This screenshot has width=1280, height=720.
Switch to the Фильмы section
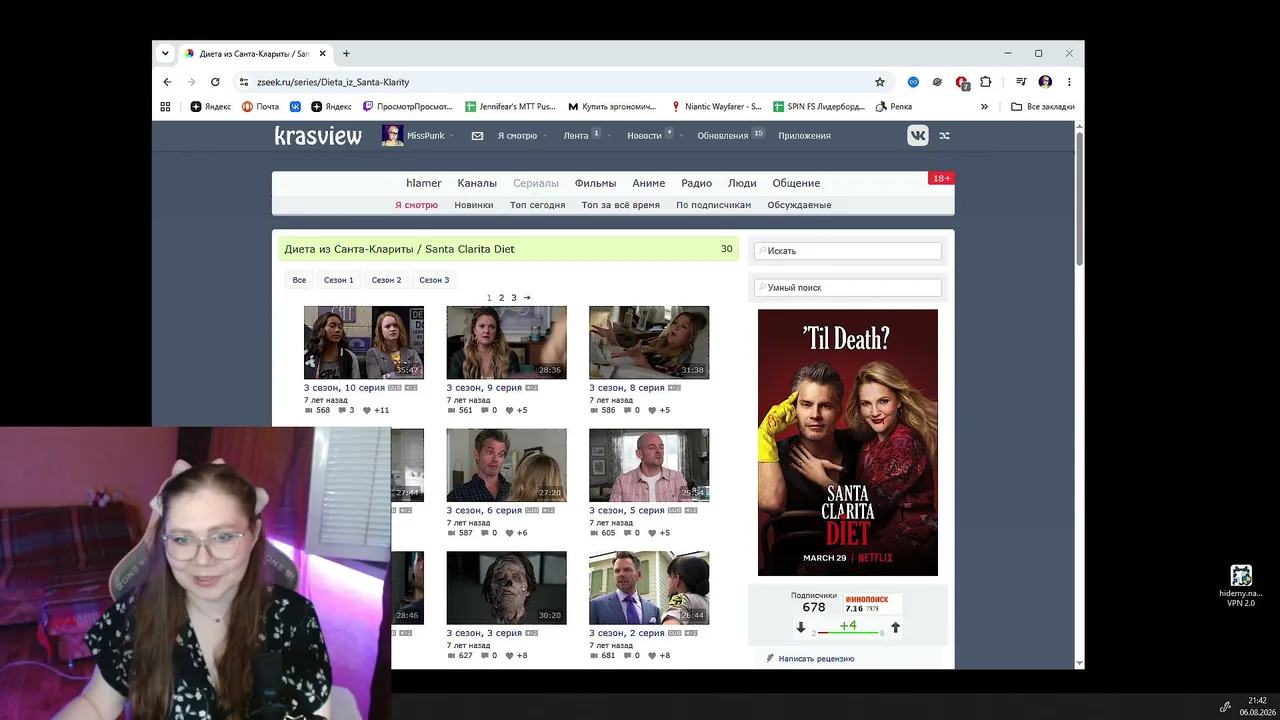pyautogui.click(x=595, y=183)
